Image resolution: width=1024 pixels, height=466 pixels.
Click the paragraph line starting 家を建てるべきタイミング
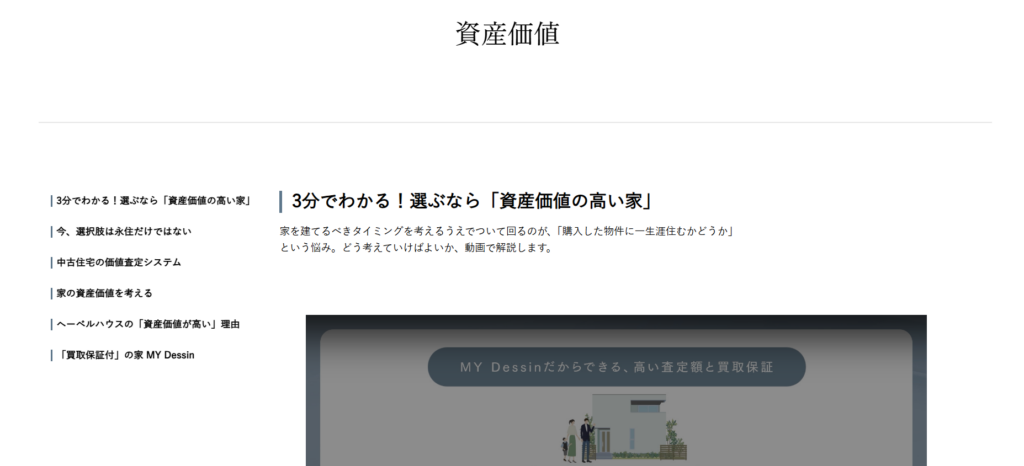click(508, 232)
